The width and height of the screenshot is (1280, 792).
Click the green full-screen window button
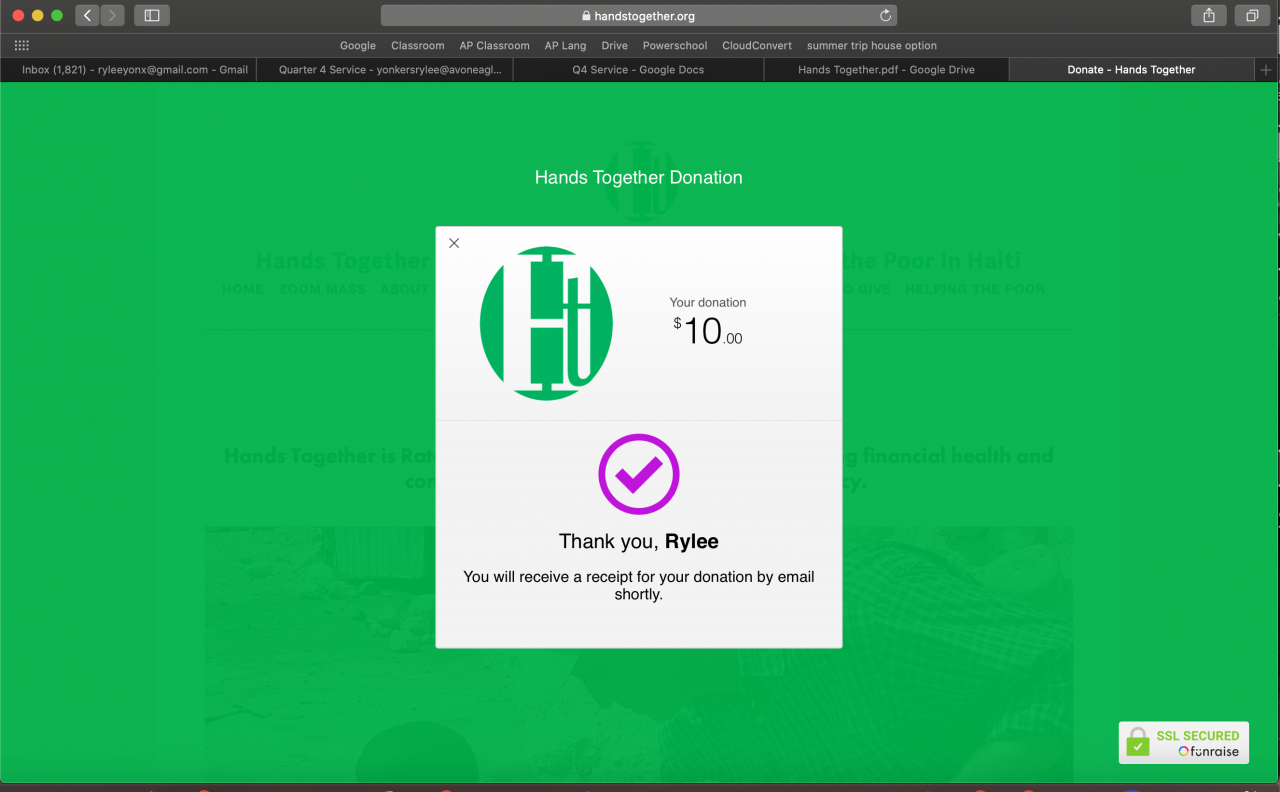57,16
